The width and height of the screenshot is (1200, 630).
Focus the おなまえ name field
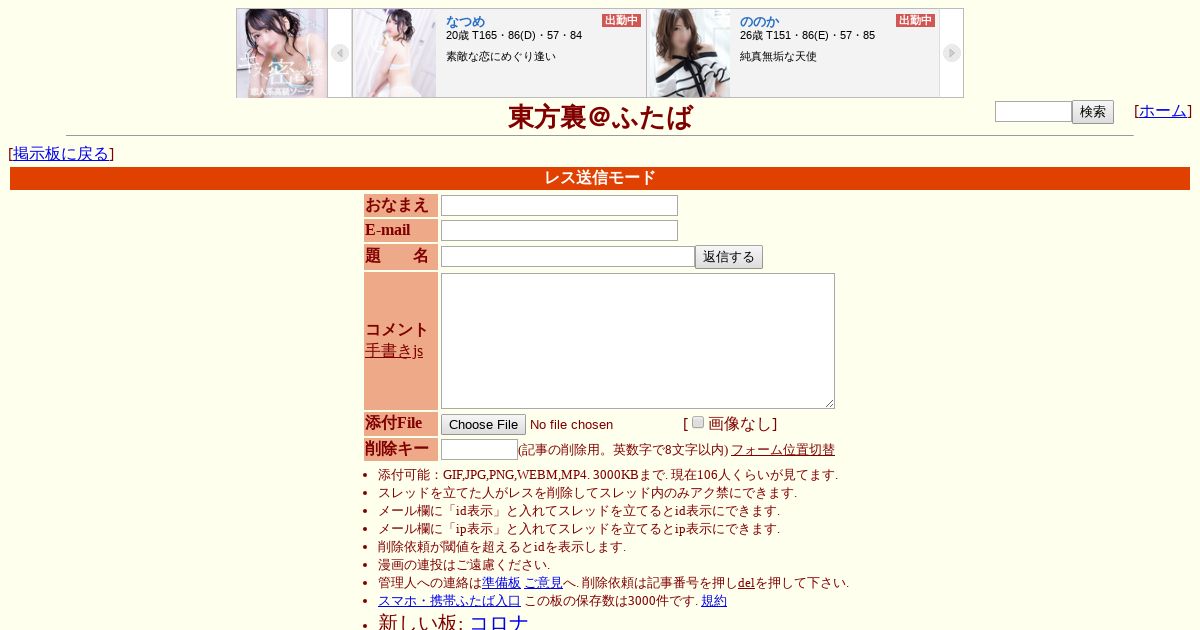[559, 205]
